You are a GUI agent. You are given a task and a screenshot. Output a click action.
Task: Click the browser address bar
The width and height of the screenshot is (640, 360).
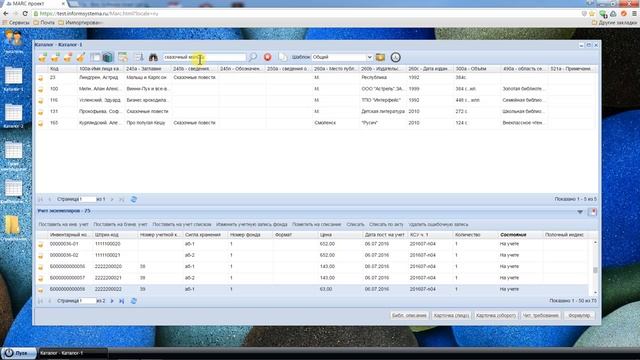coord(306,13)
